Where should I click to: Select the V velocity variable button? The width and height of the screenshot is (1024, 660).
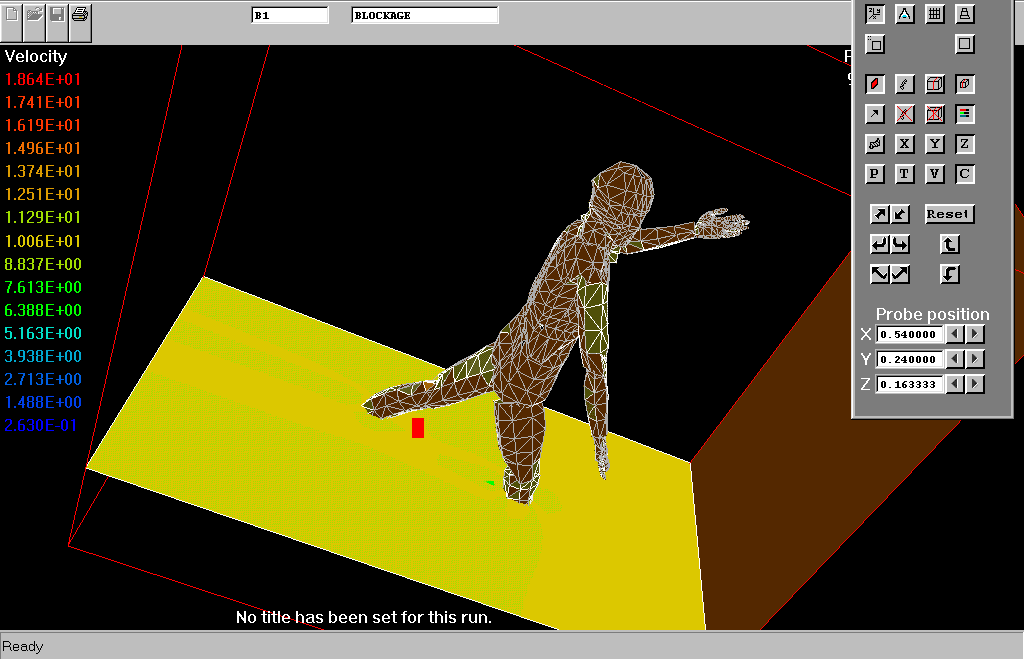click(935, 174)
